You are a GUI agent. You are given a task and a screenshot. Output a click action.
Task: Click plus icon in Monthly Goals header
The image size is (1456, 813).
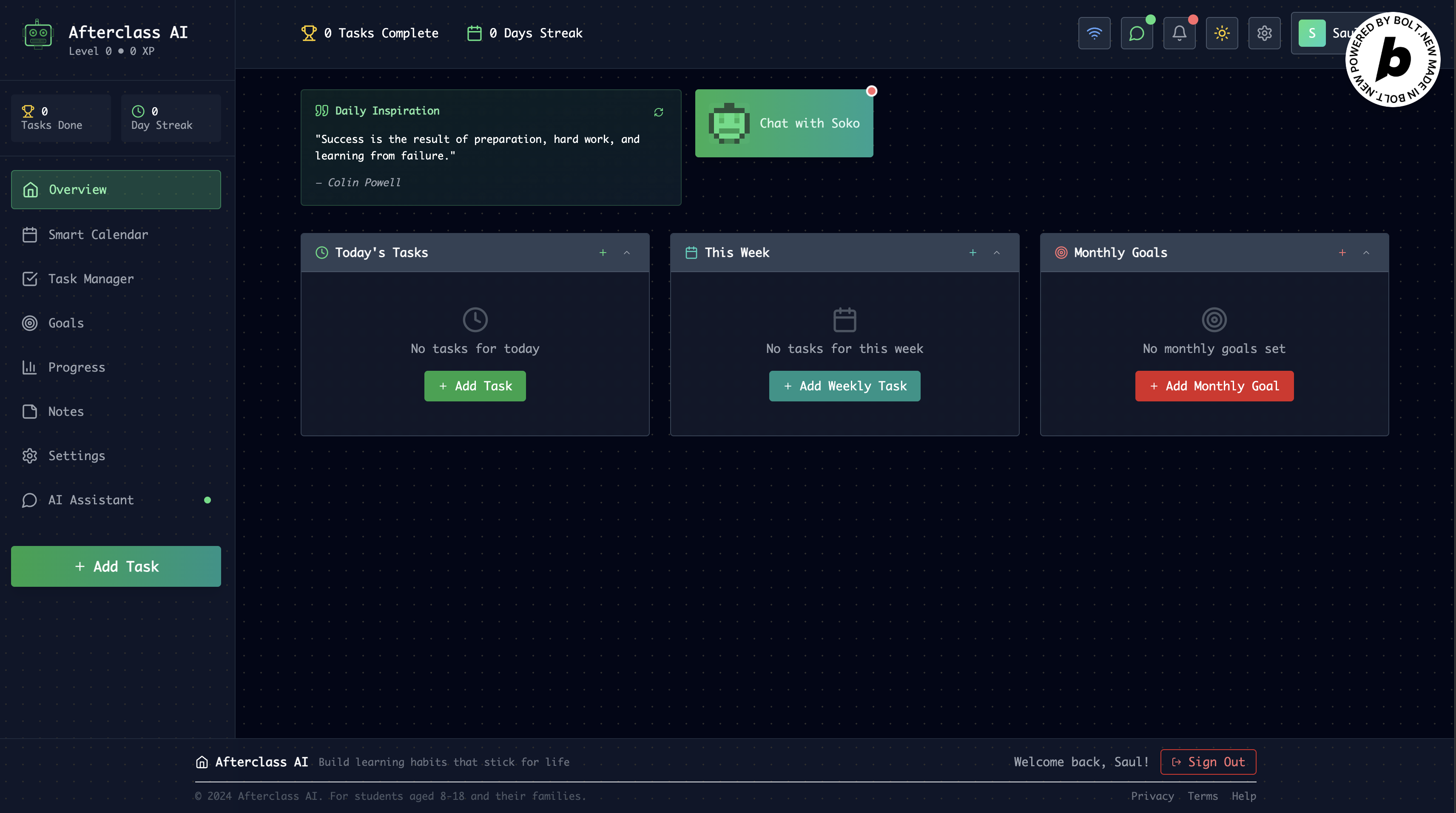pos(1342,253)
